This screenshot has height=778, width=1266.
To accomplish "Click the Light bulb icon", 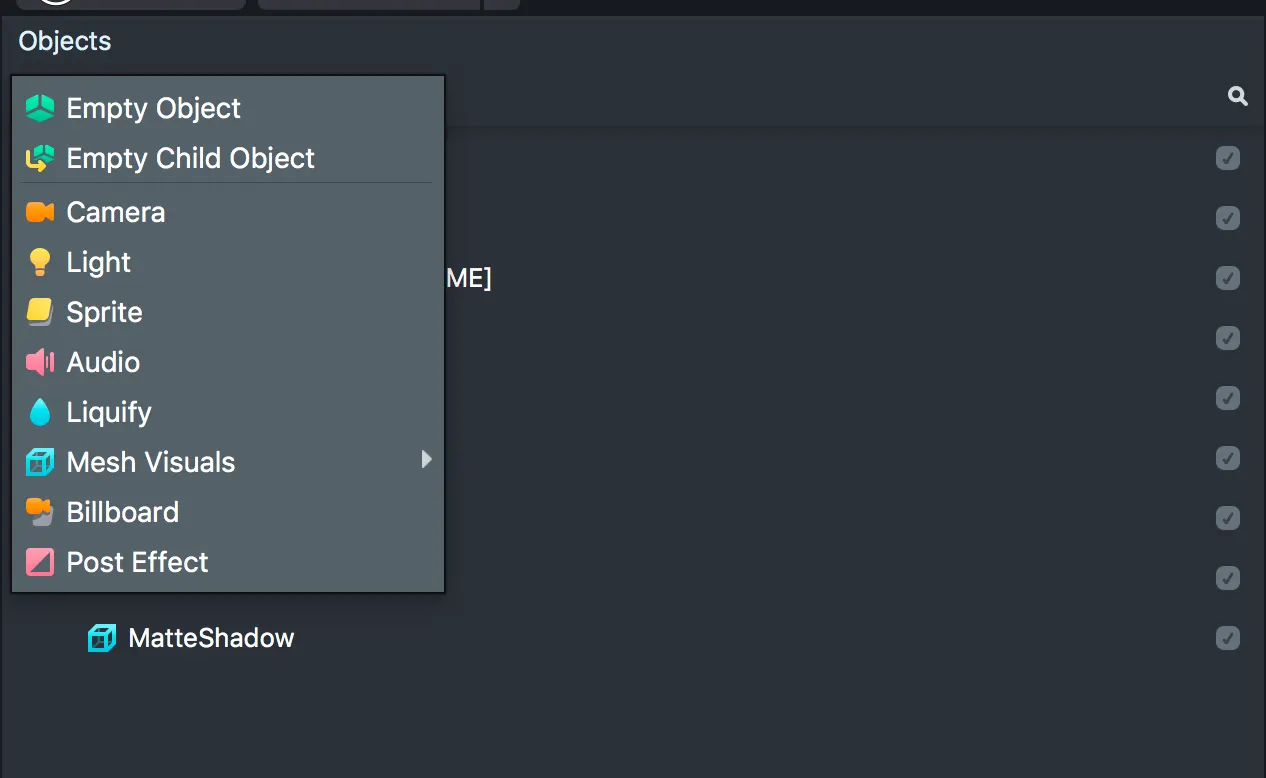I will pyautogui.click(x=41, y=261).
